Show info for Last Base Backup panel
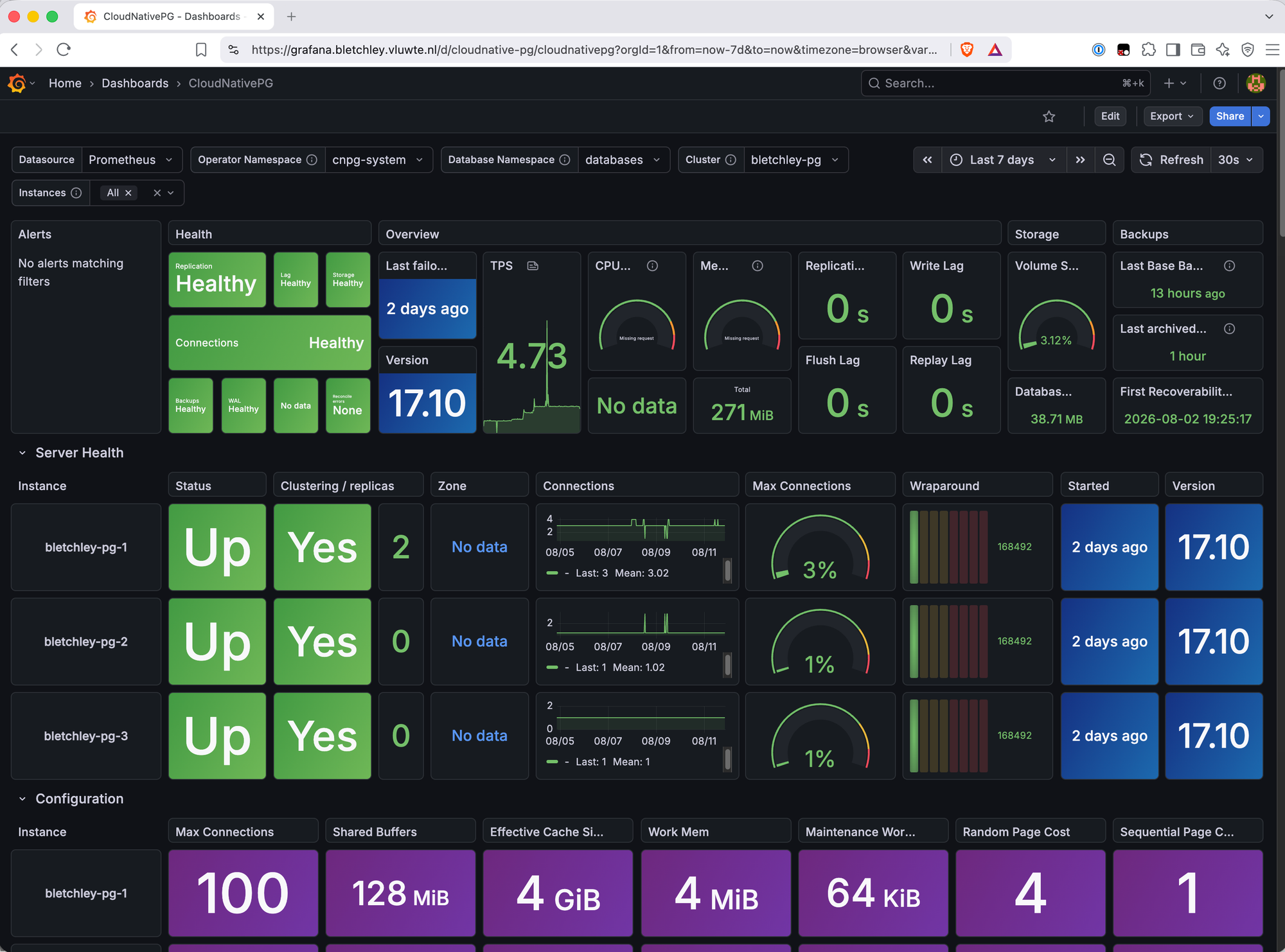This screenshot has height=952, width=1285. coord(1230,266)
